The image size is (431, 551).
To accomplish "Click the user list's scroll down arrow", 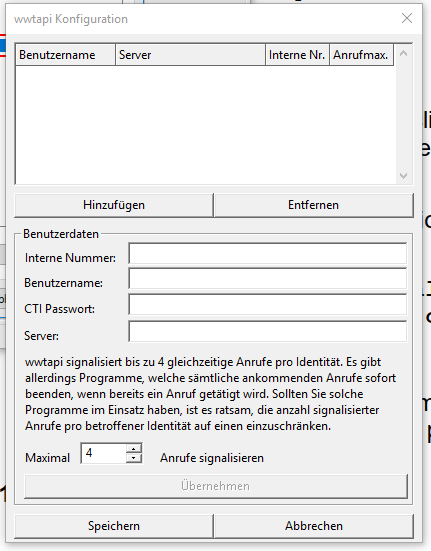I will [x=404, y=175].
